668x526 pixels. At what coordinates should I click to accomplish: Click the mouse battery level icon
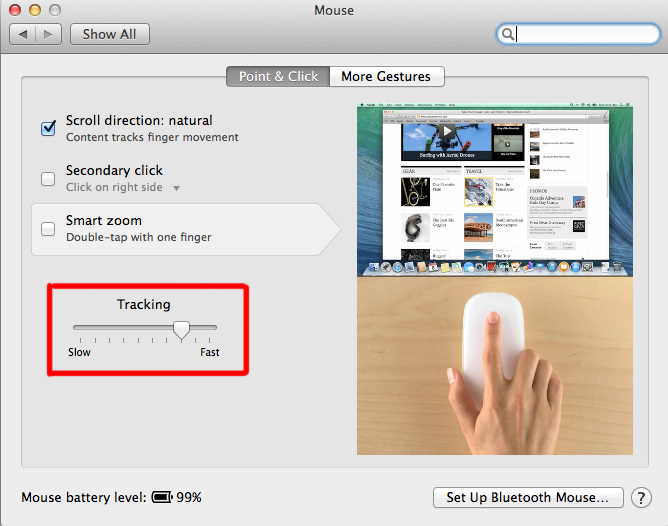pos(162,497)
